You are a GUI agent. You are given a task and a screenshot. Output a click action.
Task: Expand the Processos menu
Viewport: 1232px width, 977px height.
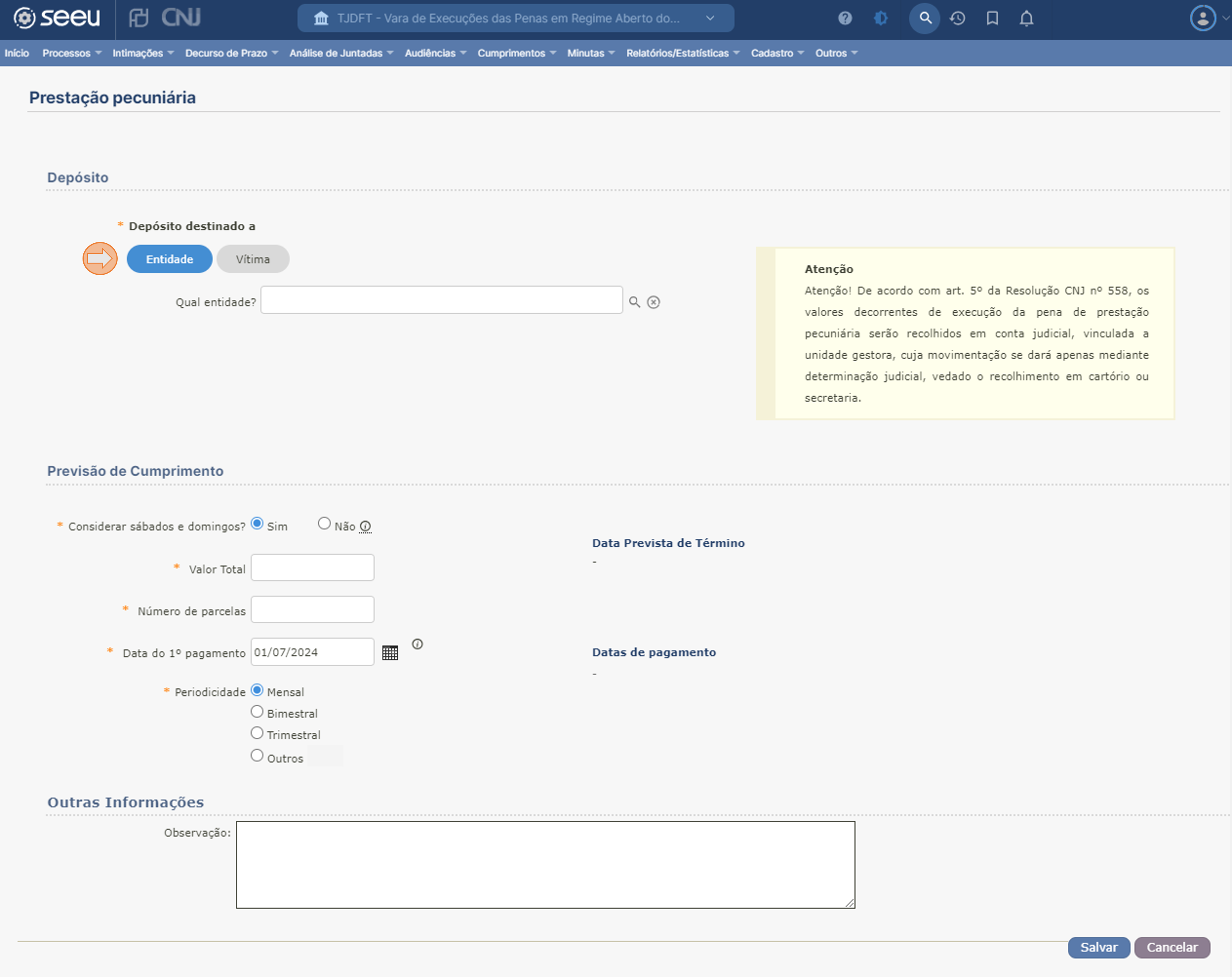(71, 53)
